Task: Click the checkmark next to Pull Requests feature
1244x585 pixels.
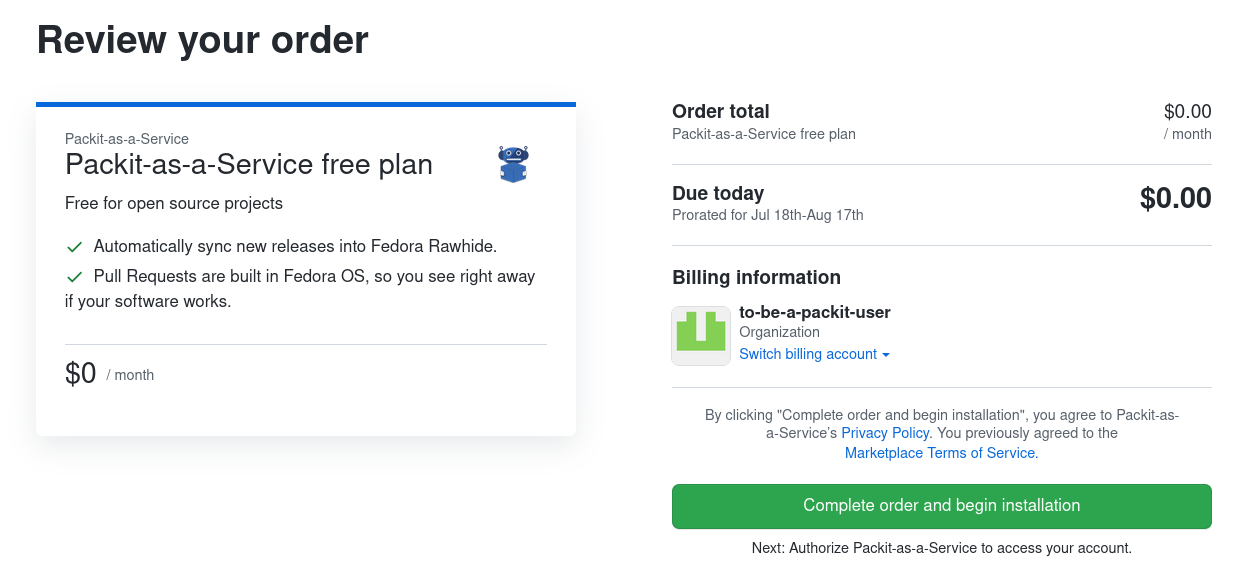Action: (74, 277)
